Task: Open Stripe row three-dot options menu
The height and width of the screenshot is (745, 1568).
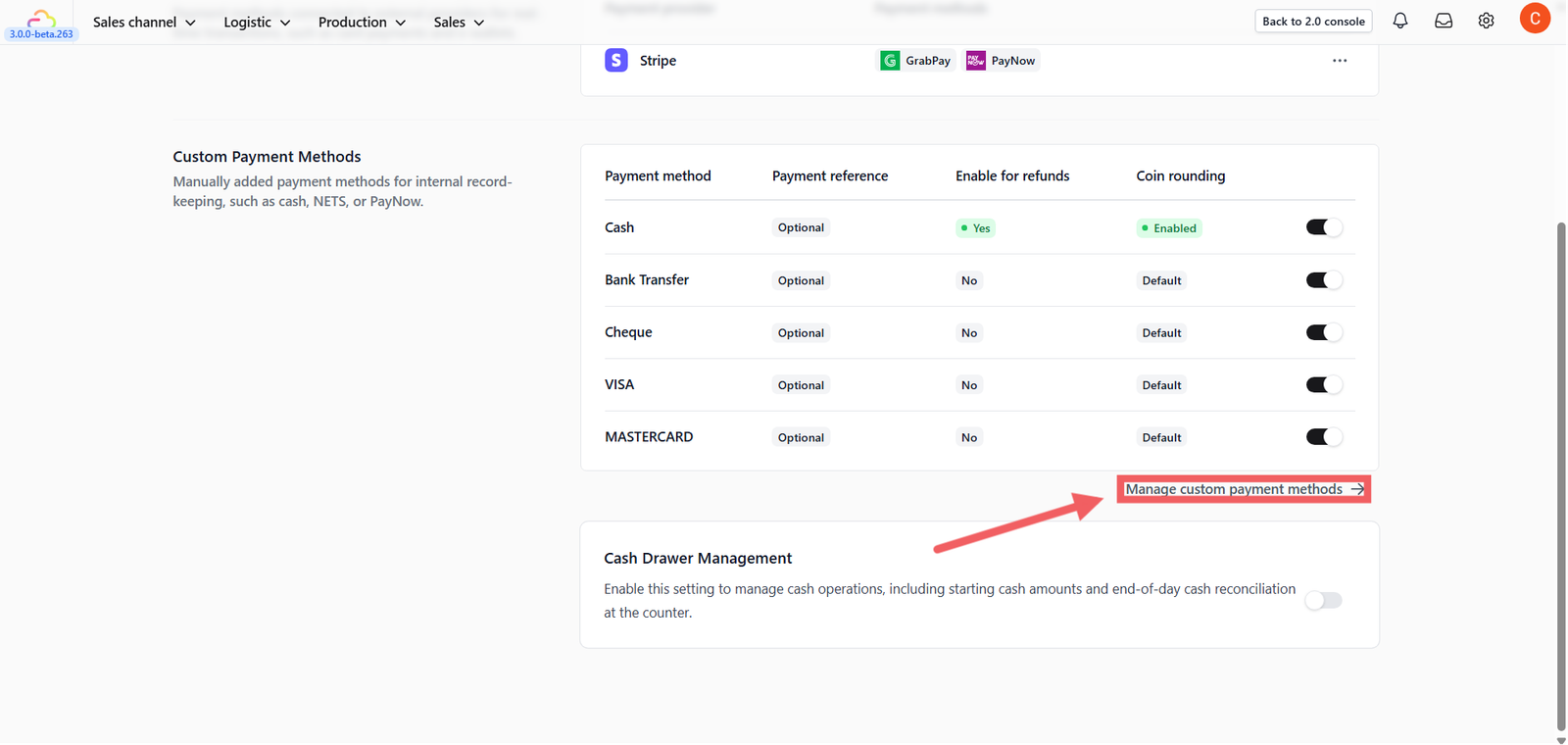Action: (1340, 61)
